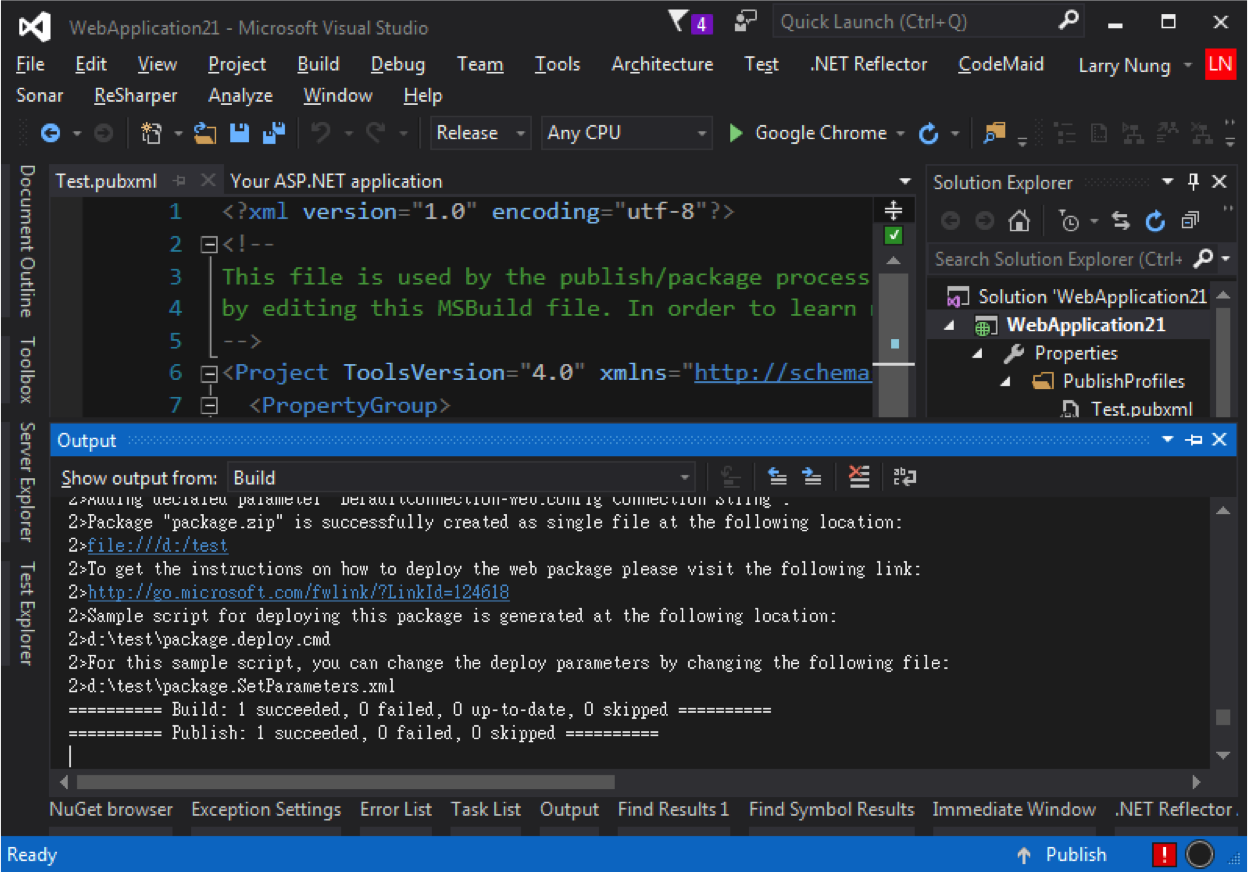
Task: Open the Document Outline side tab
Action: click(27, 241)
